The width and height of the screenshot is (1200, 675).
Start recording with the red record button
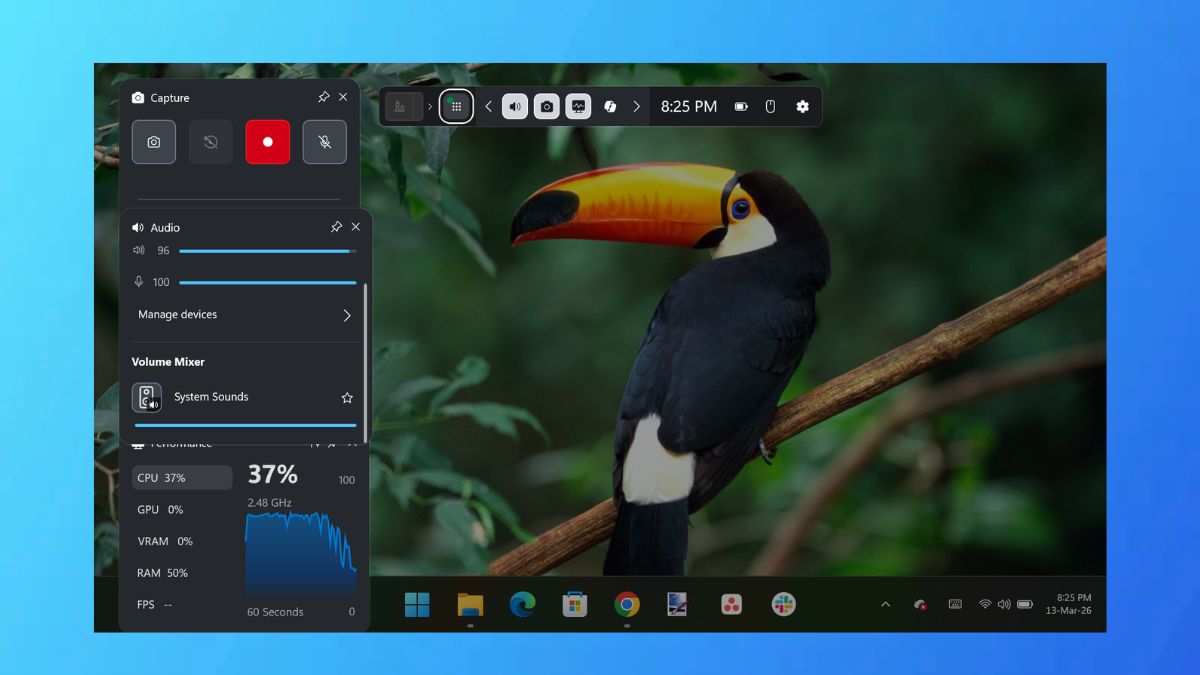(267, 141)
